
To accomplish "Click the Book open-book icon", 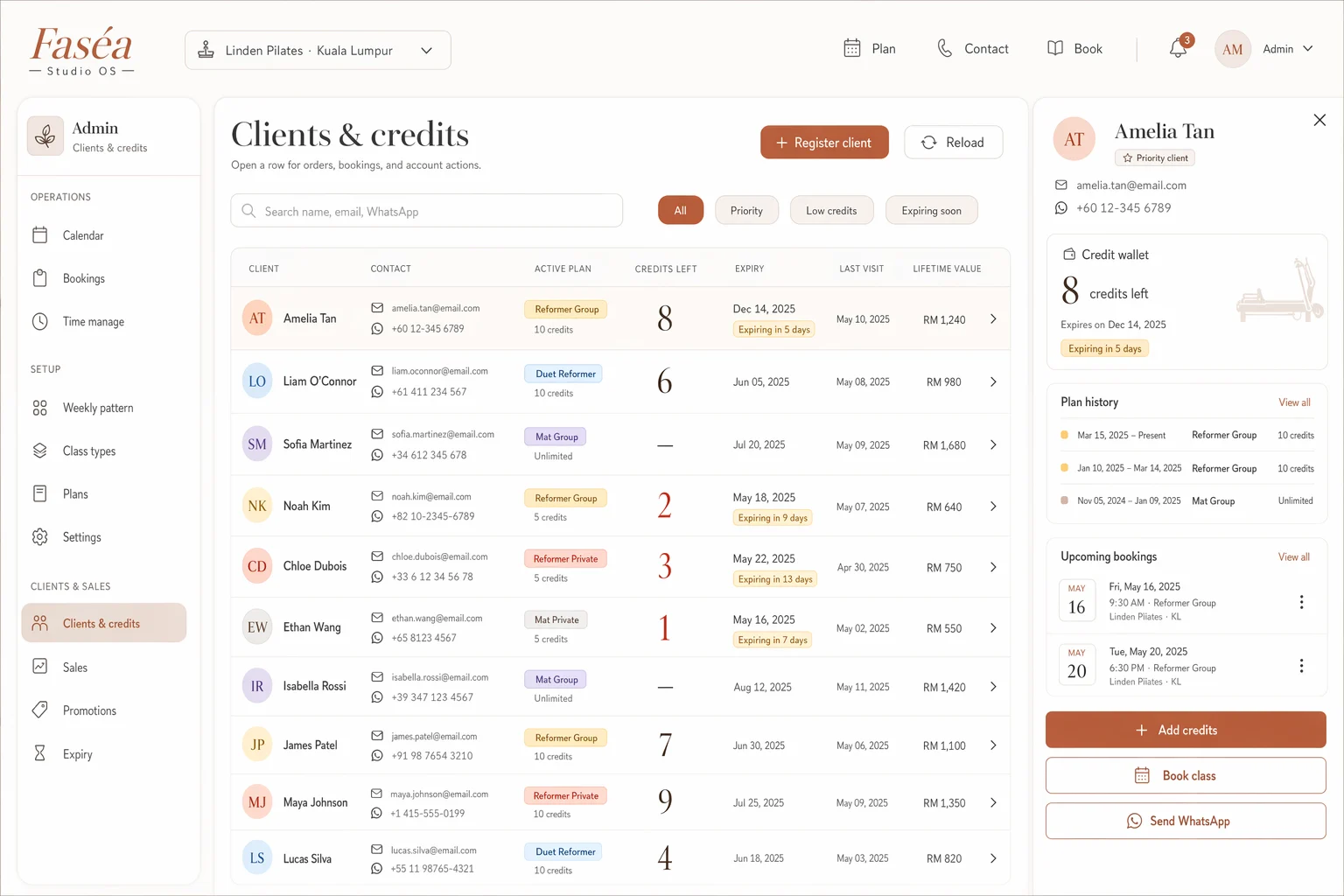I will pos(1055,48).
